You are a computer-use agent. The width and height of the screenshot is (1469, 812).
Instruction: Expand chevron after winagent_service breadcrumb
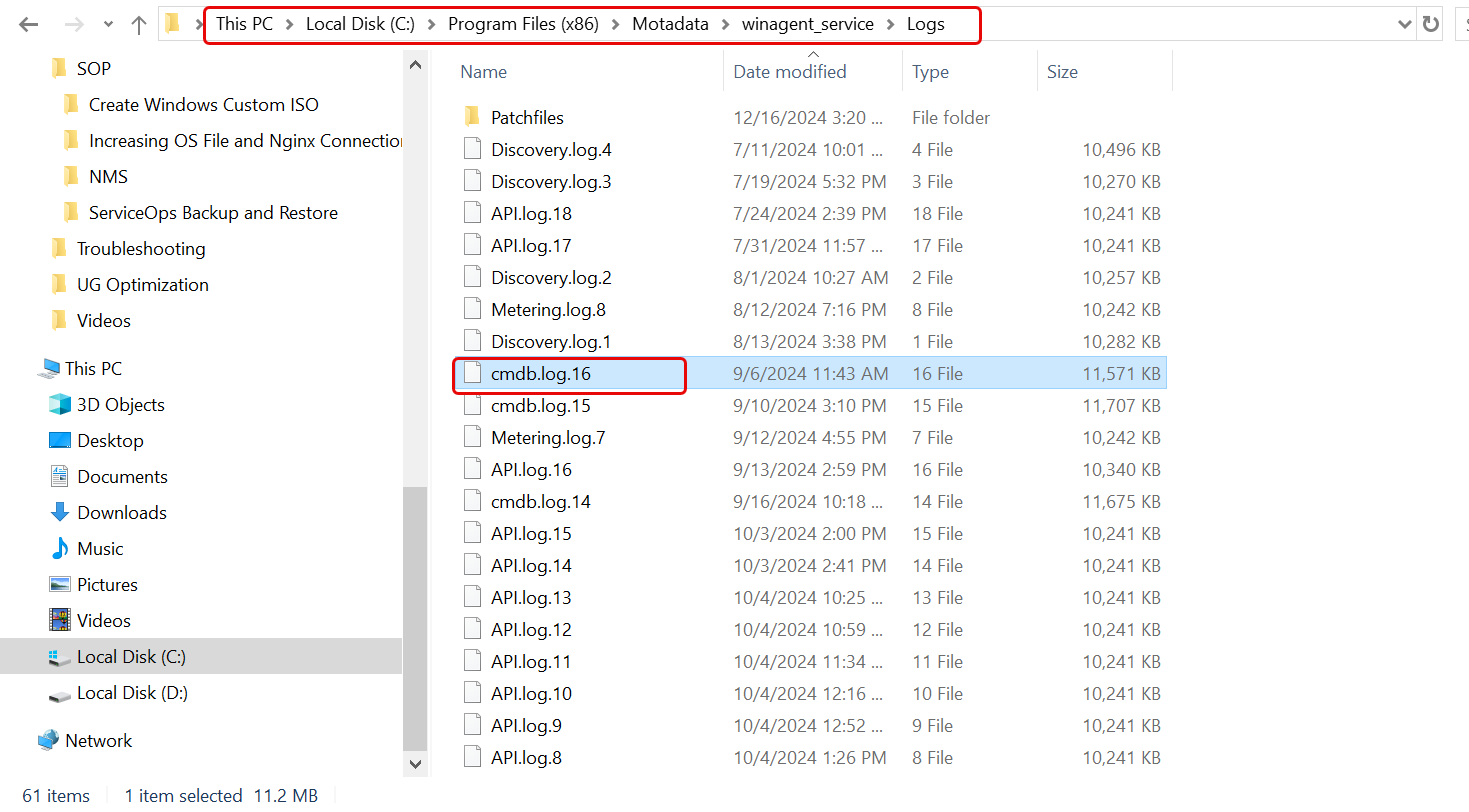tap(890, 24)
